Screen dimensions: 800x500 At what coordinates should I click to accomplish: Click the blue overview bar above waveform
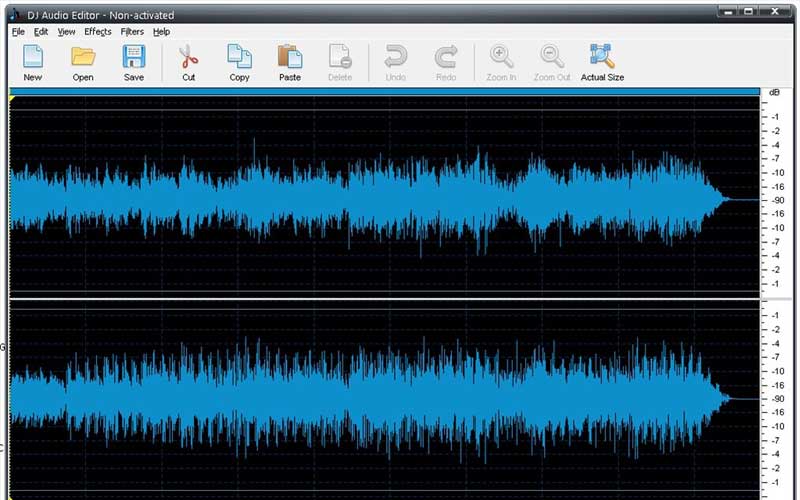[385, 91]
